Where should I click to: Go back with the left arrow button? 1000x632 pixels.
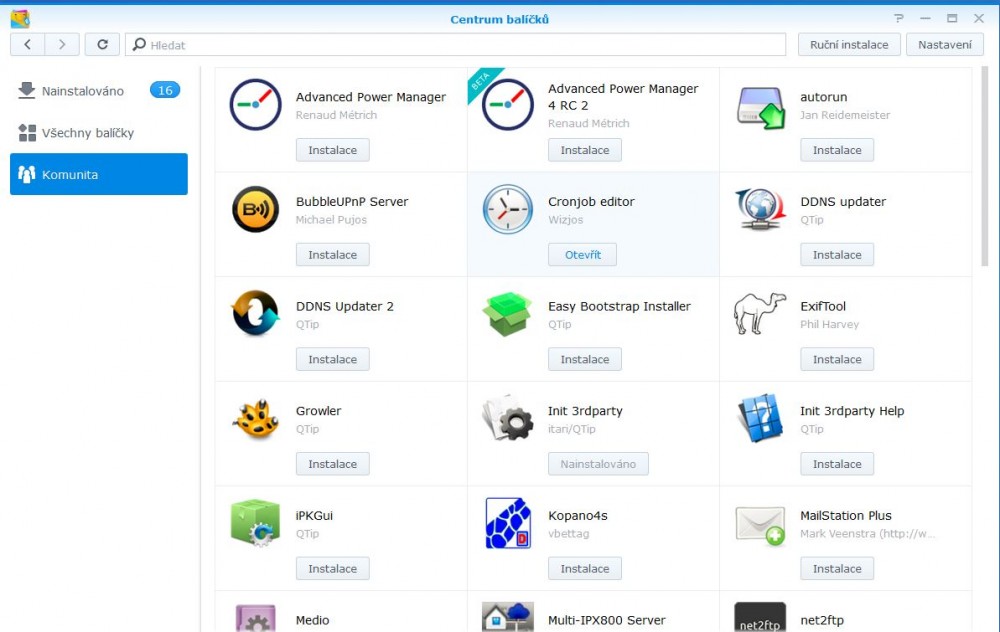point(27,44)
